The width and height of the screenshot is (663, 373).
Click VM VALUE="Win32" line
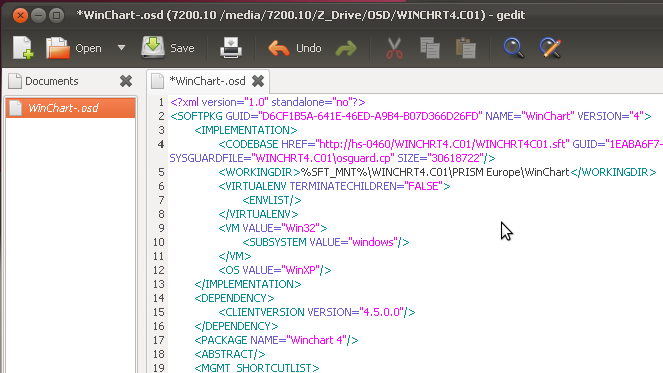pyautogui.click(x=273, y=228)
